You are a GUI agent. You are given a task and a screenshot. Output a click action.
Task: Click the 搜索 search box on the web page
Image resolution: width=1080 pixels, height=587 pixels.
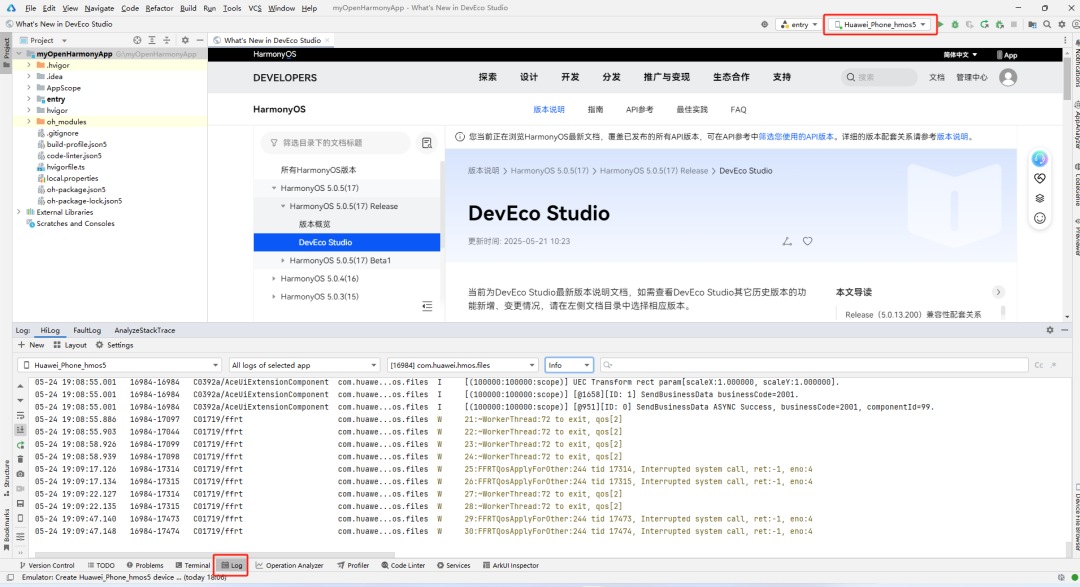point(879,77)
